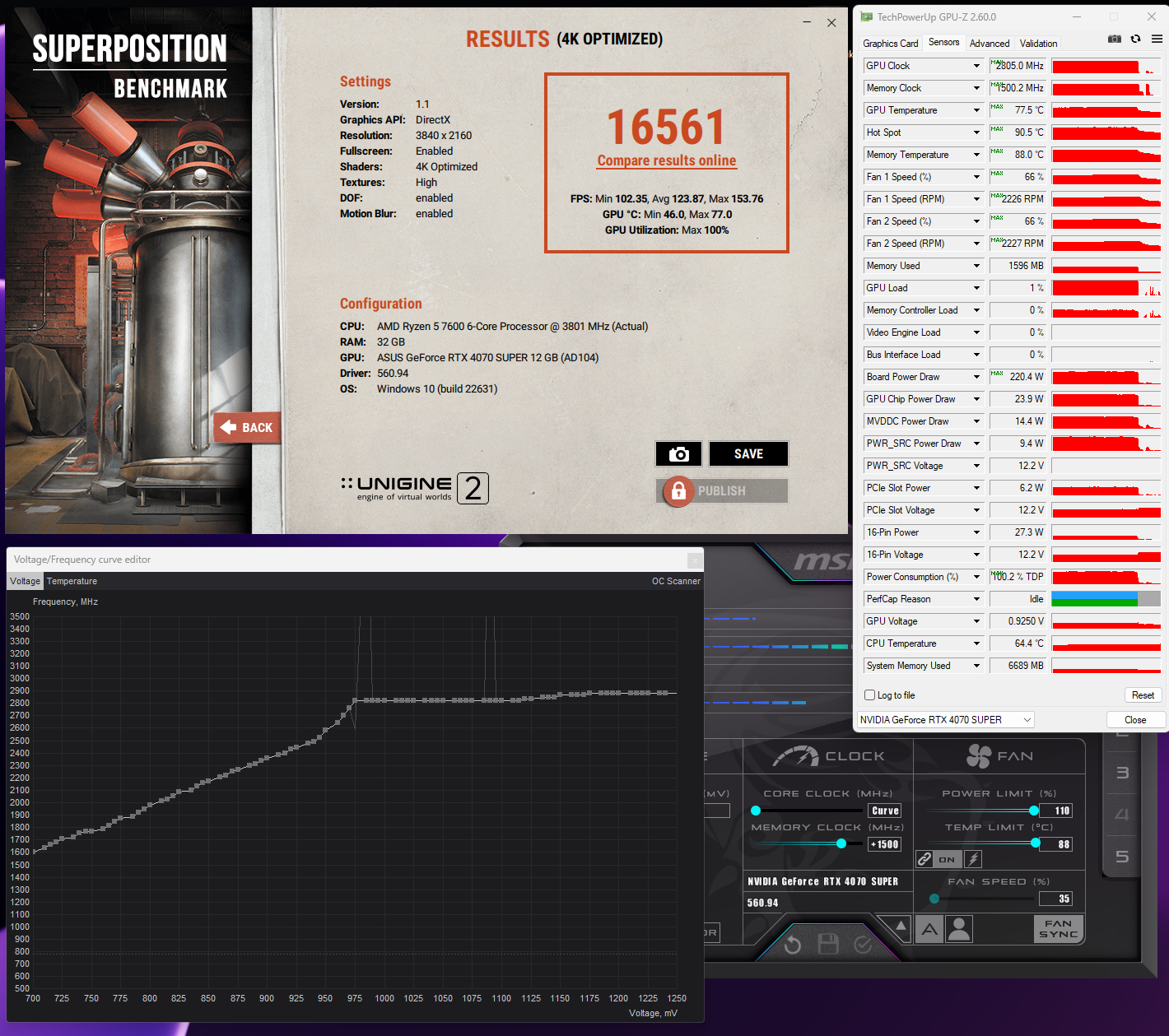
Task: Toggle the auto fan 'A' button
Action: 929,929
